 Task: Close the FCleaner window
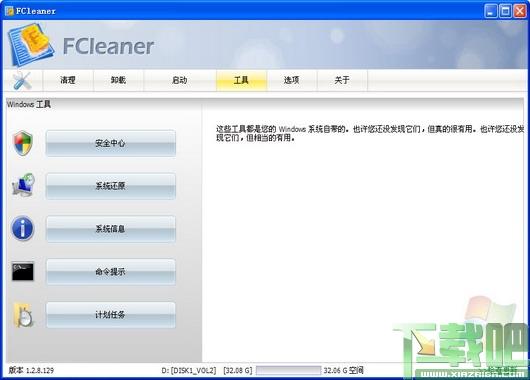520,11
